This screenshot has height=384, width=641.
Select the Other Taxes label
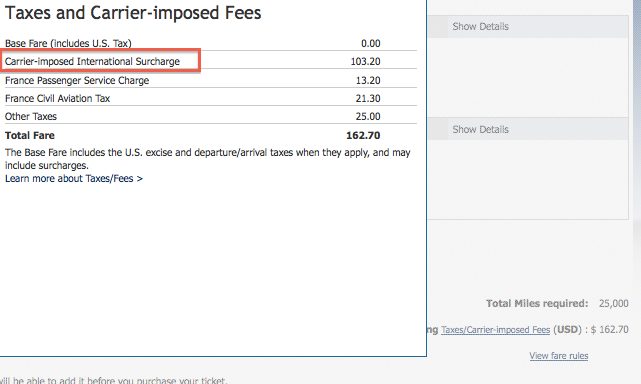[x=31, y=117]
